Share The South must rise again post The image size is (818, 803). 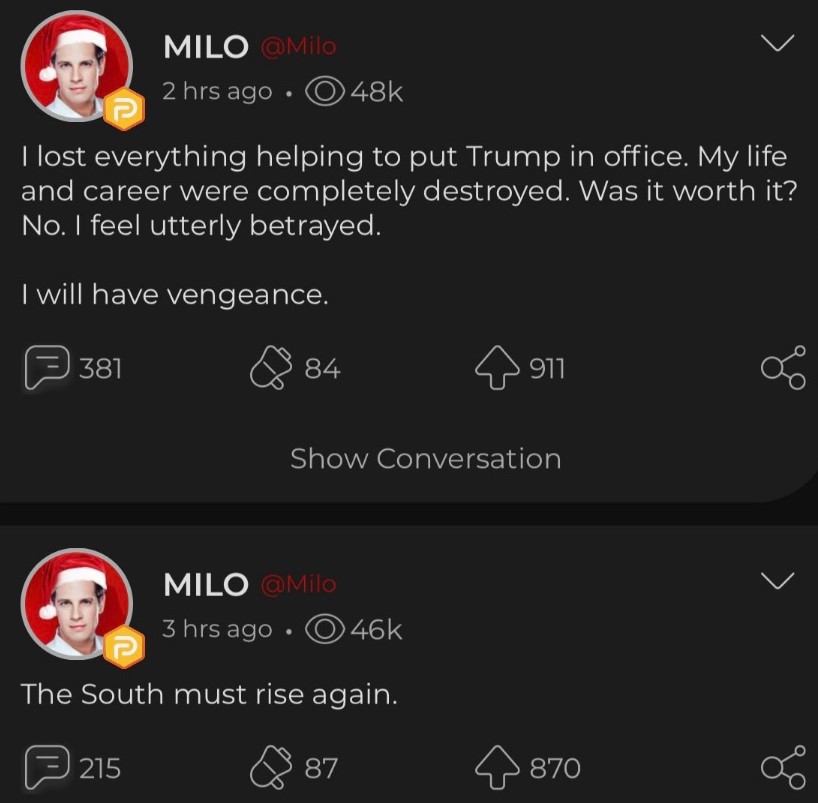(783, 766)
